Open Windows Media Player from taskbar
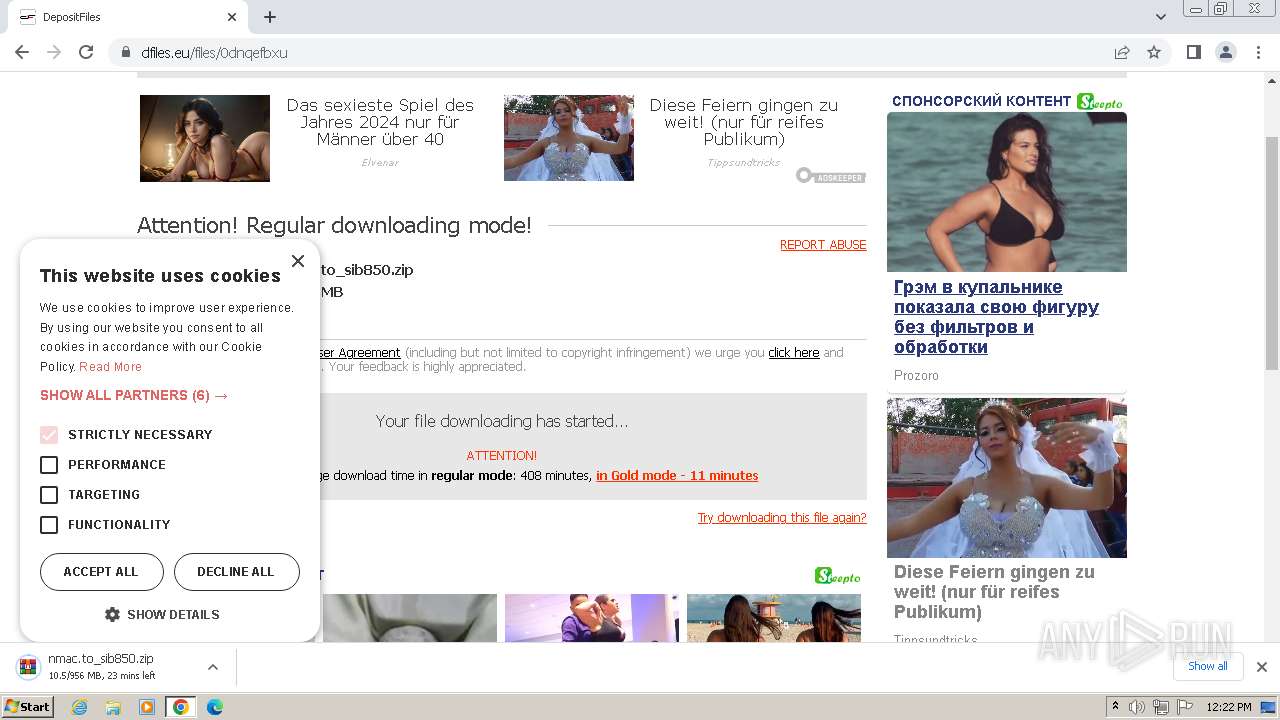Screen dimensions: 1280x720 pyautogui.click(x=147, y=707)
